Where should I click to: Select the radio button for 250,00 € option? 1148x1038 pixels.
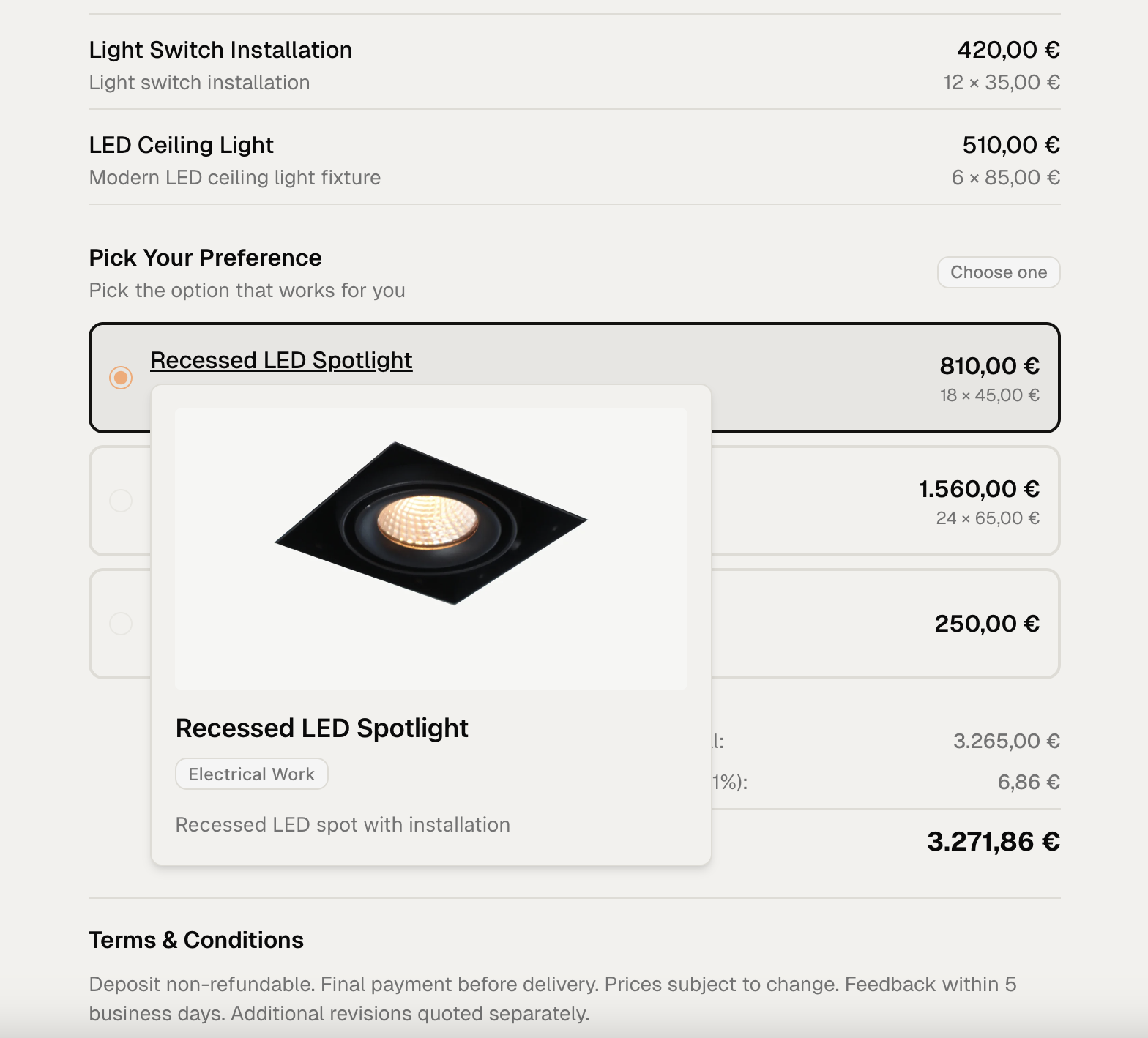[121, 624]
